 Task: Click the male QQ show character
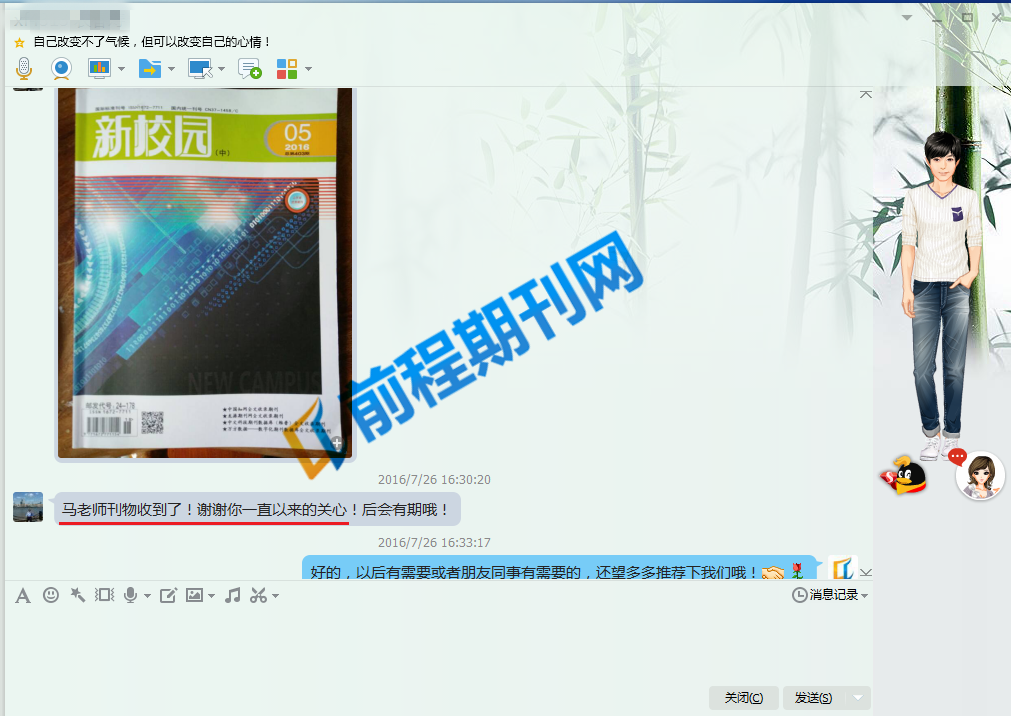pyautogui.click(x=941, y=293)
